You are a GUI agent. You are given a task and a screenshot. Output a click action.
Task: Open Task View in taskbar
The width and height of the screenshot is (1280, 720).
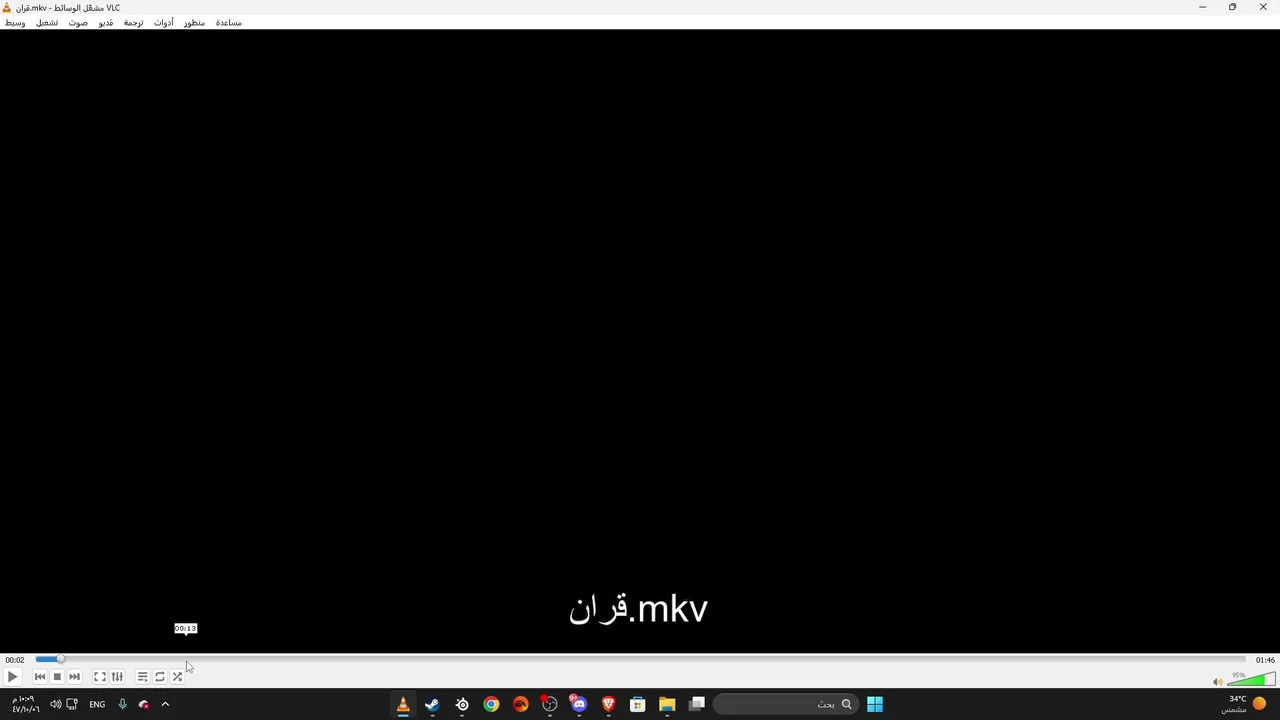point(697,704)
